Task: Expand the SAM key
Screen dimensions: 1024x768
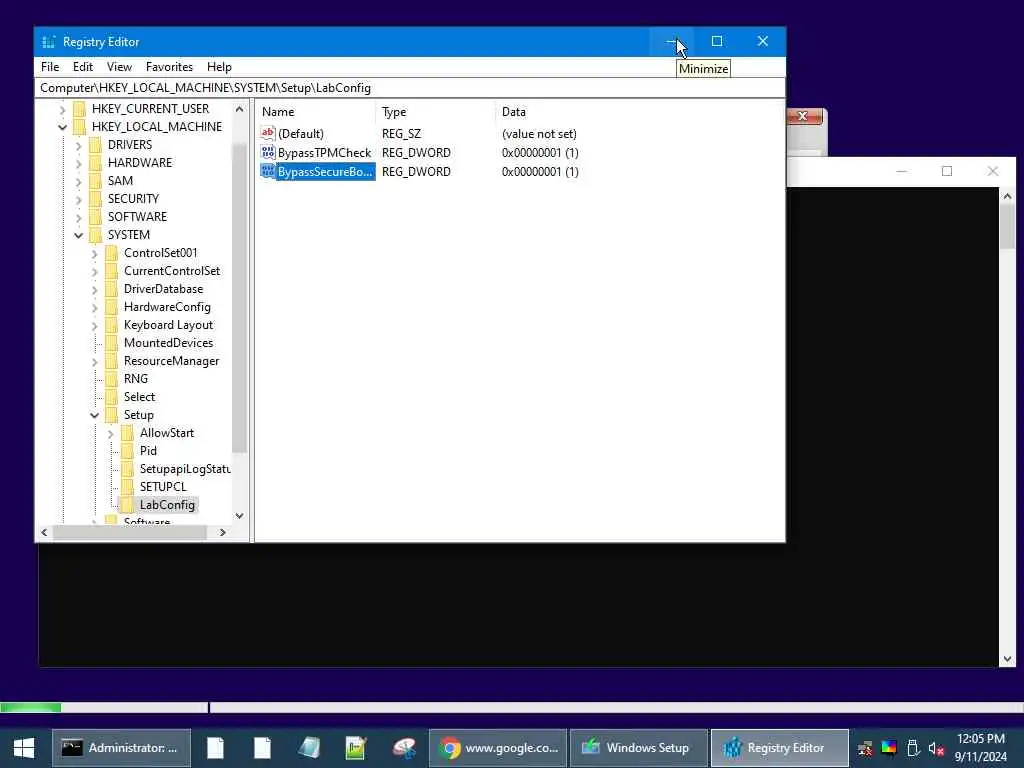Action: click(x=78, y=181)
